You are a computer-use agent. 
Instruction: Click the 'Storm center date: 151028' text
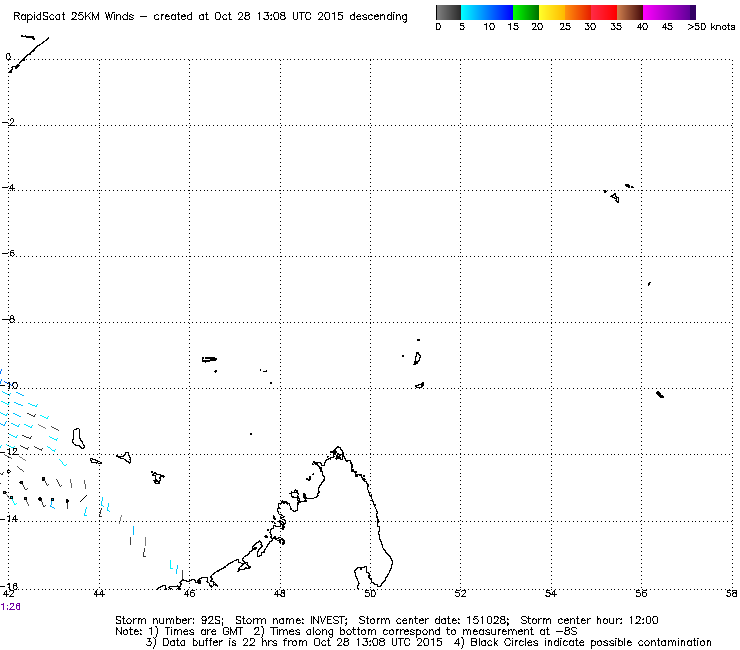(434, 620)
